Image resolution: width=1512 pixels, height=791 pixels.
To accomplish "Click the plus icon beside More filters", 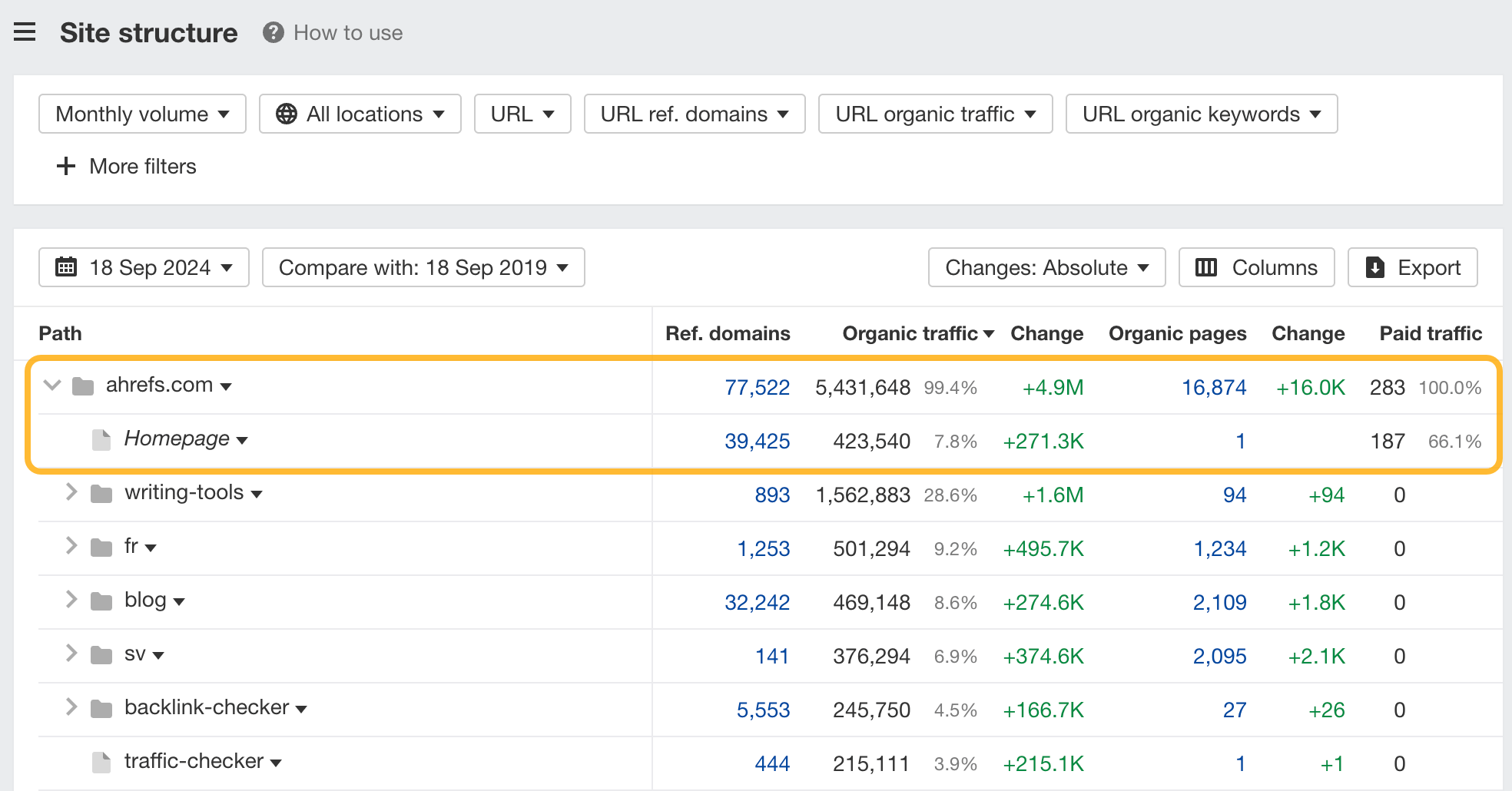I will click(x=65, y=166).
